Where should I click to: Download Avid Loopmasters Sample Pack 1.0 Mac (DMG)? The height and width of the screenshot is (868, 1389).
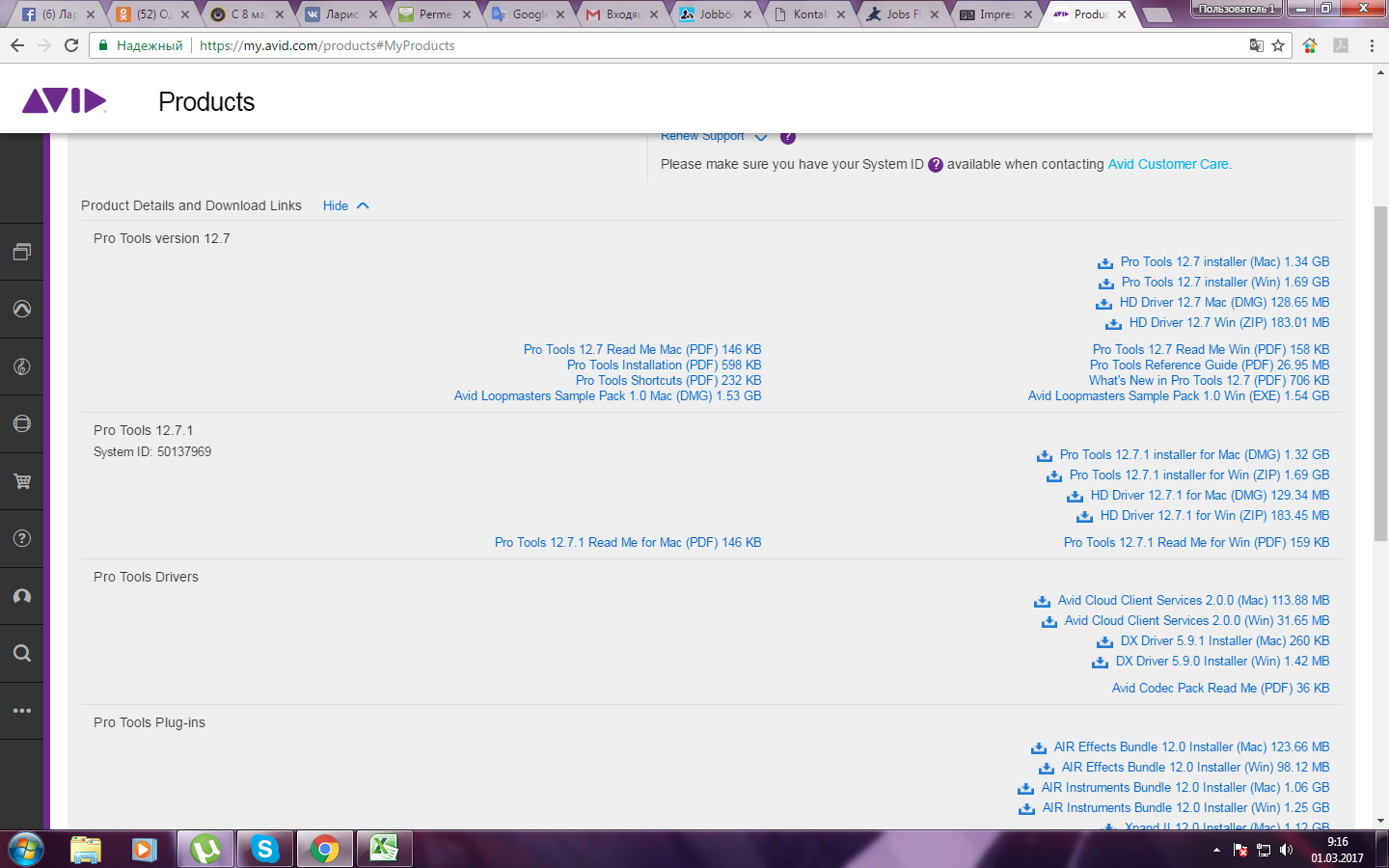(x=608, y=395)
